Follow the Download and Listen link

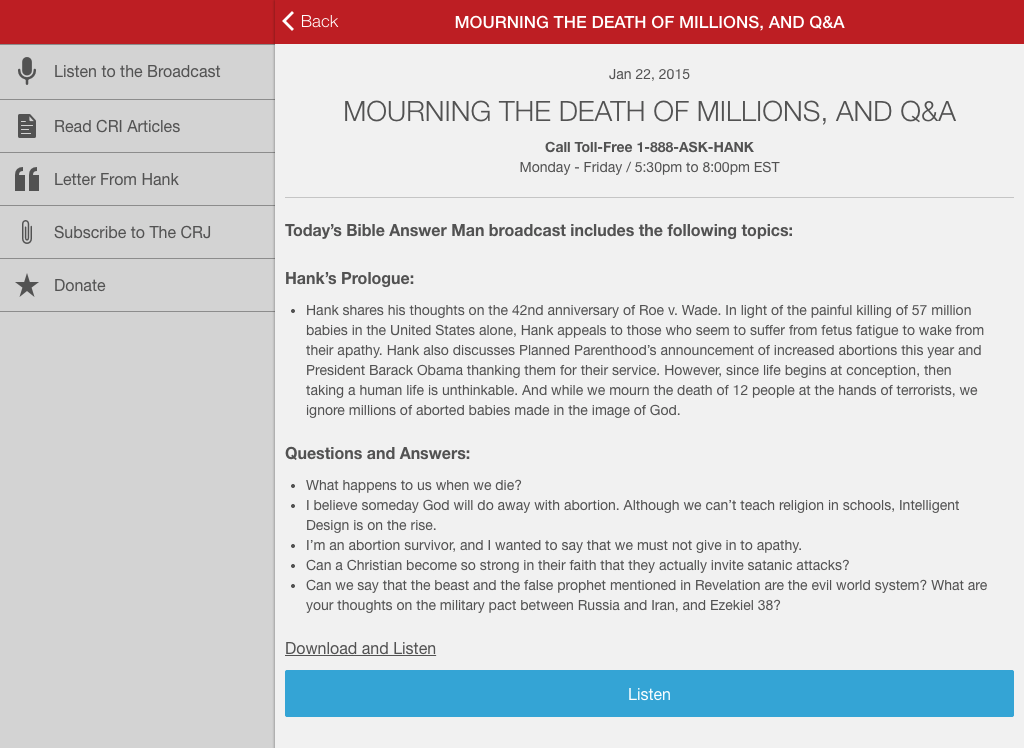(x=360, y=648)
